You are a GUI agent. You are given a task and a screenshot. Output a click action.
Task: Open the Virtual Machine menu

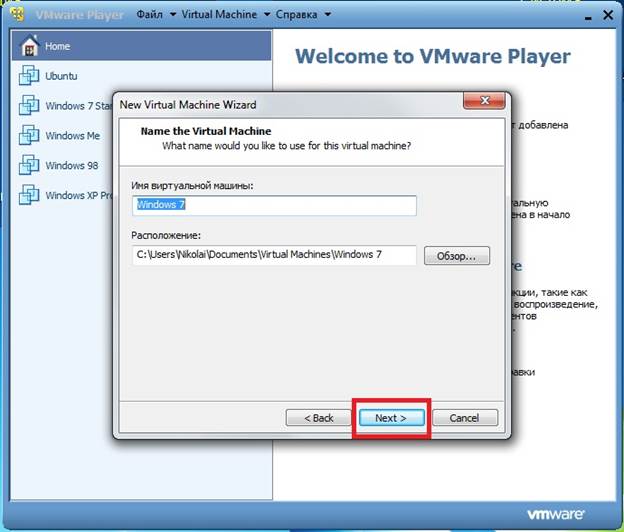(219, 14)
